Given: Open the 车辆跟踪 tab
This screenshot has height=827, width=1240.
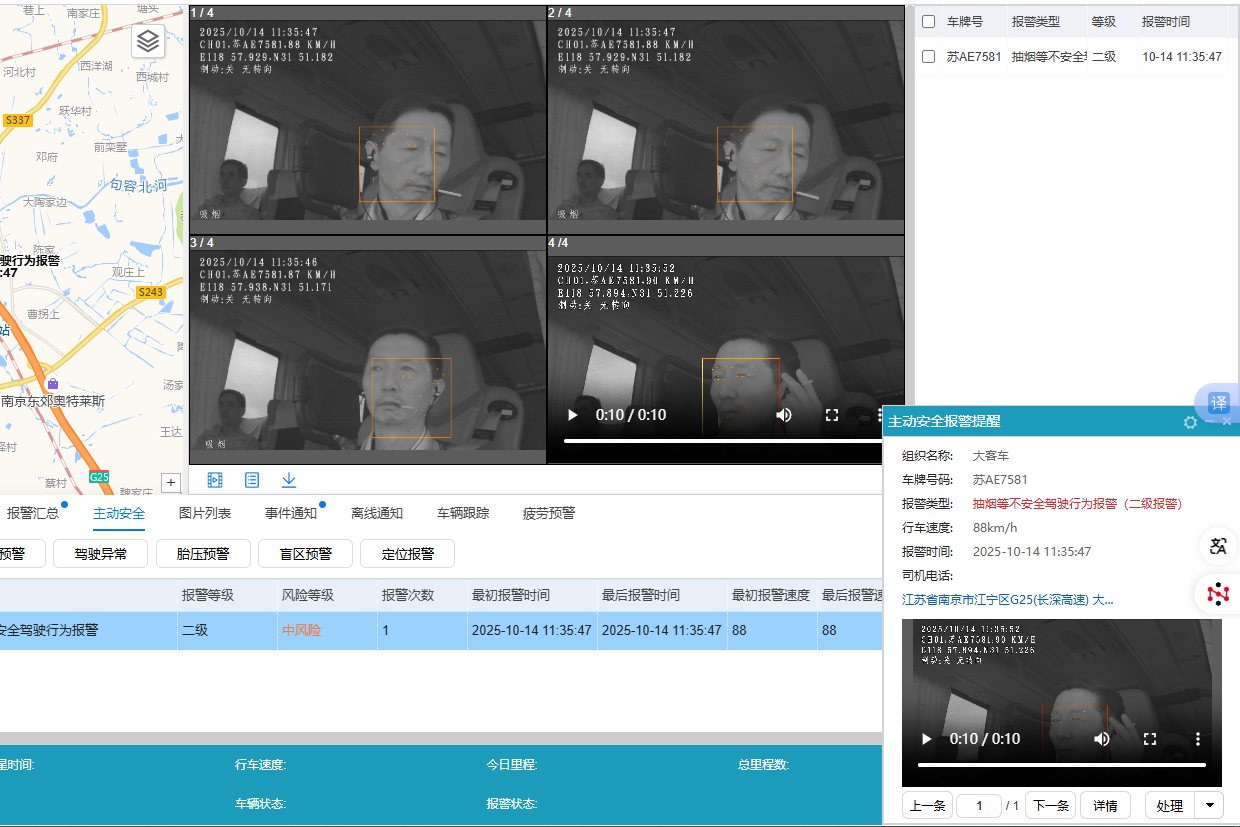Looking at the screenshot, I should coord(463,513).
